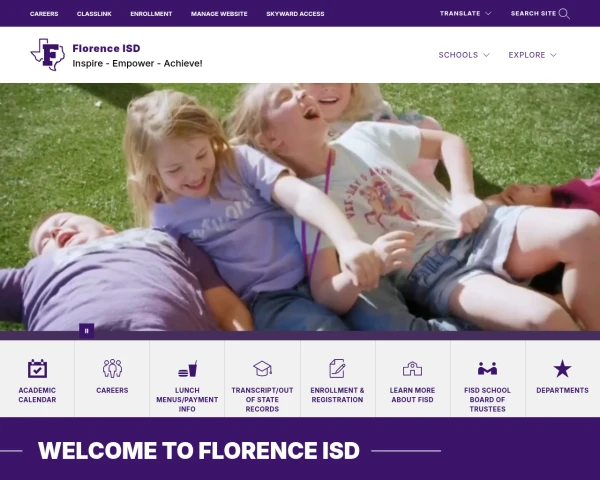Click the Departments star icon
The width and height of the screenshot is (600, 480).
pyautogui.click(x=562, y=369)
